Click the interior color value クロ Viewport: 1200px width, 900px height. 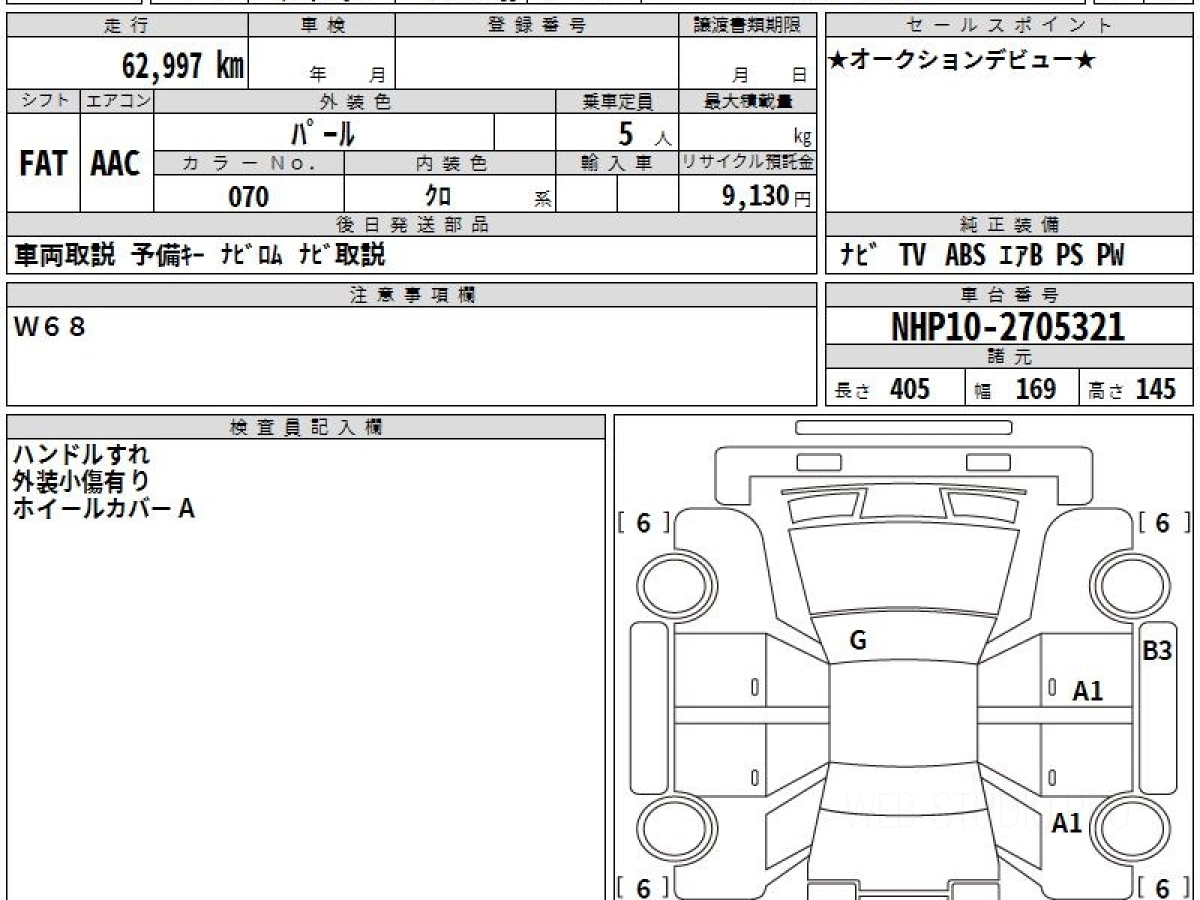tap(438, 196)
